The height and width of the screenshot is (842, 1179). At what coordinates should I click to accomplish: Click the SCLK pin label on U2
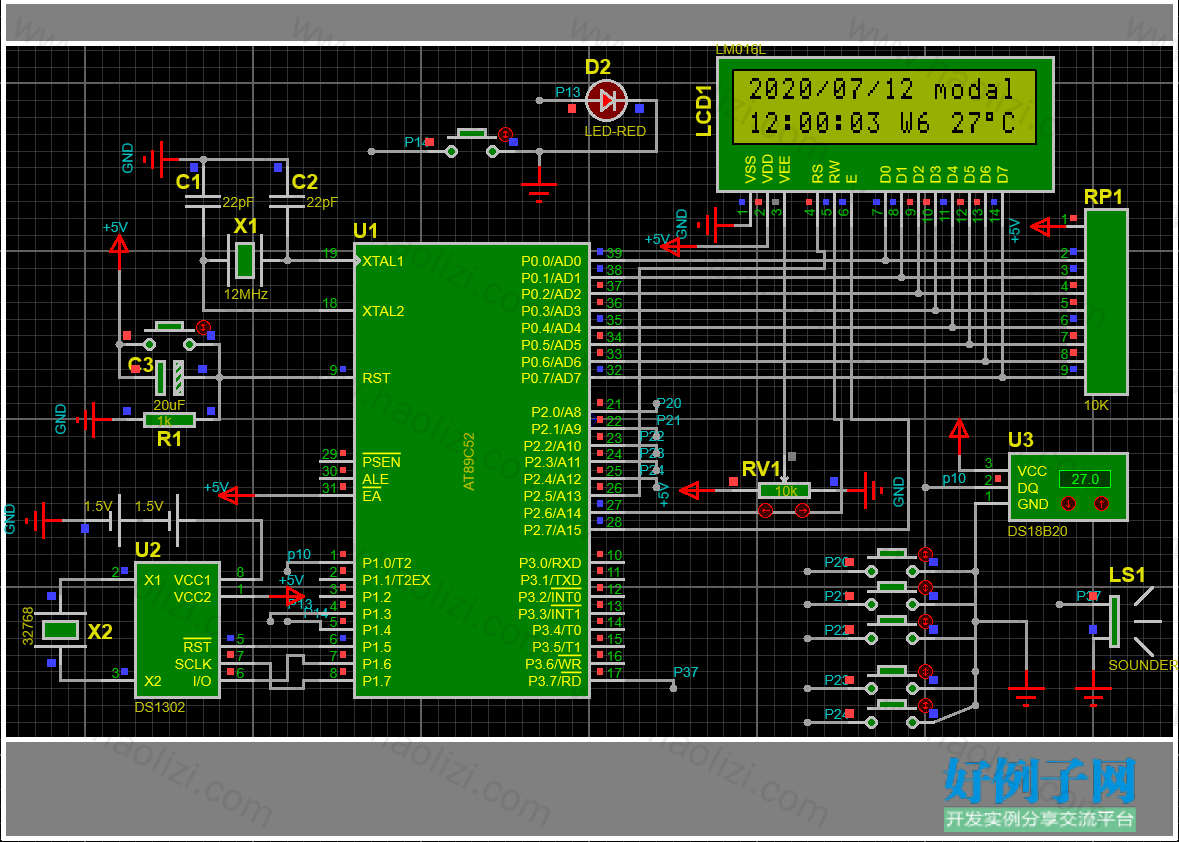point(193,664)
